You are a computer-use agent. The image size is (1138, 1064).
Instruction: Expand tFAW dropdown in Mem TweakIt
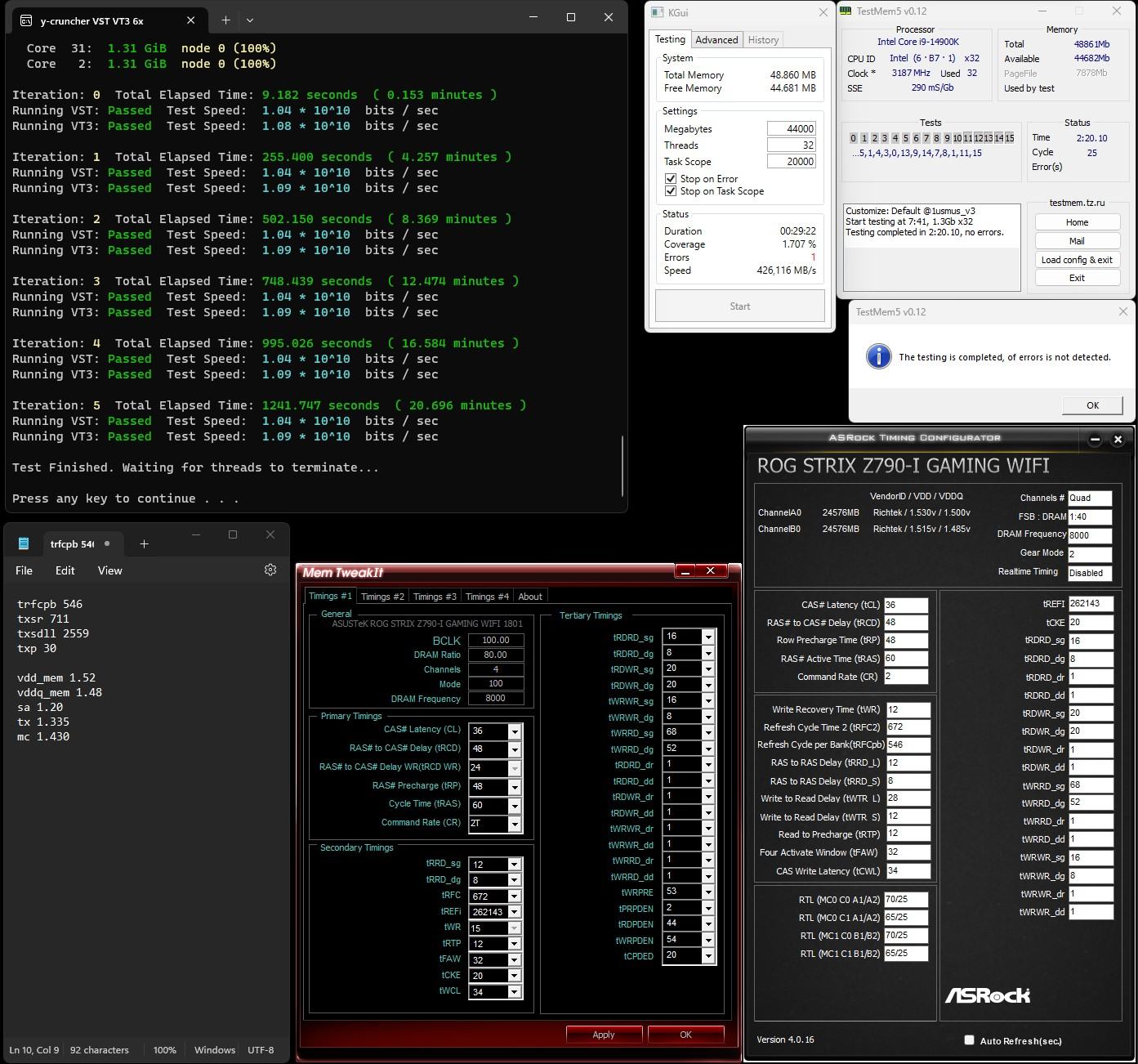pos(514,960)
